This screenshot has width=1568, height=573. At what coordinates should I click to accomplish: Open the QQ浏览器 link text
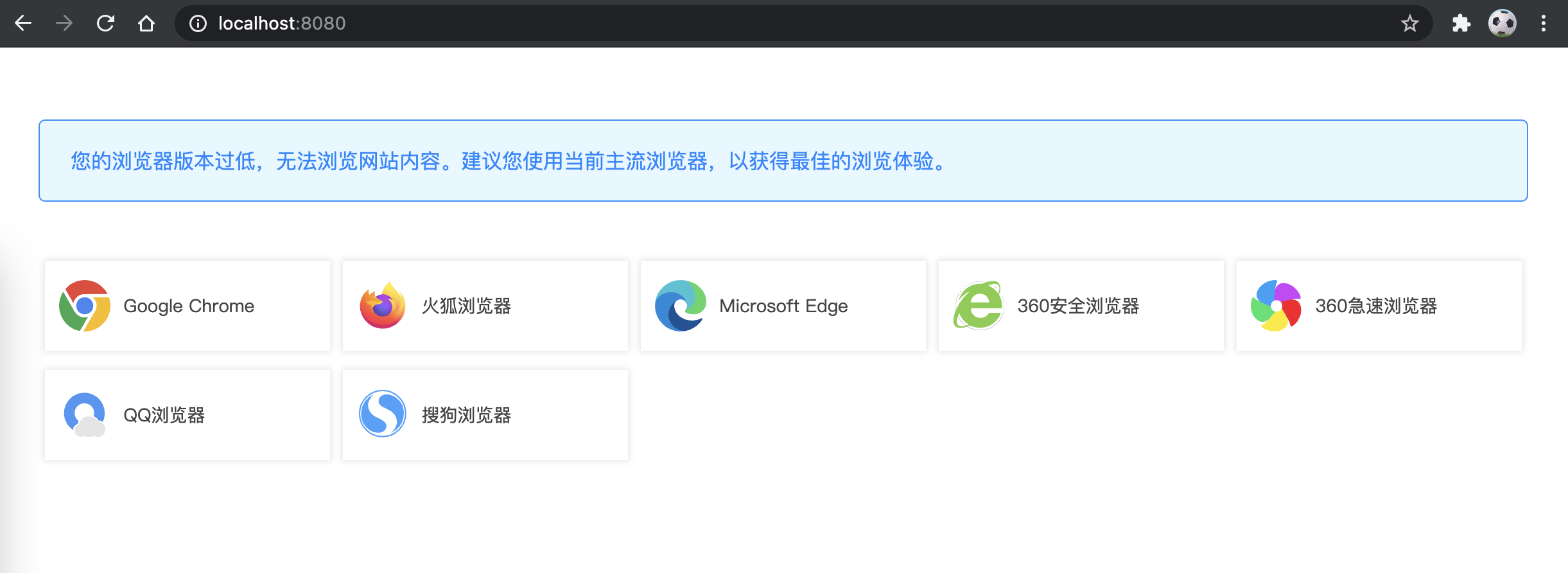(164, 415)
